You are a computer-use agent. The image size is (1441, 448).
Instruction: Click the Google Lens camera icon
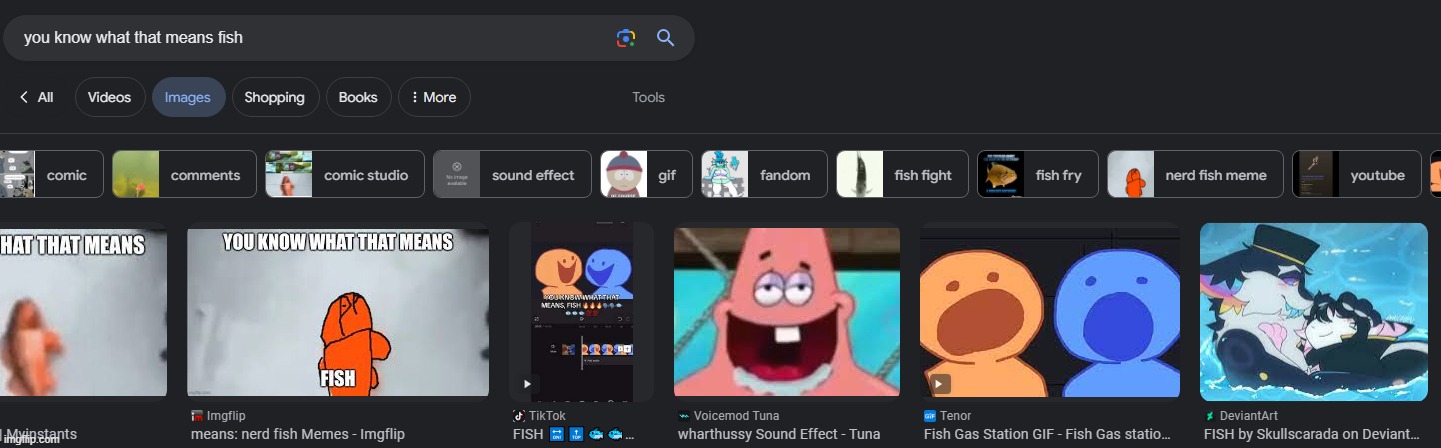point(626,38)
